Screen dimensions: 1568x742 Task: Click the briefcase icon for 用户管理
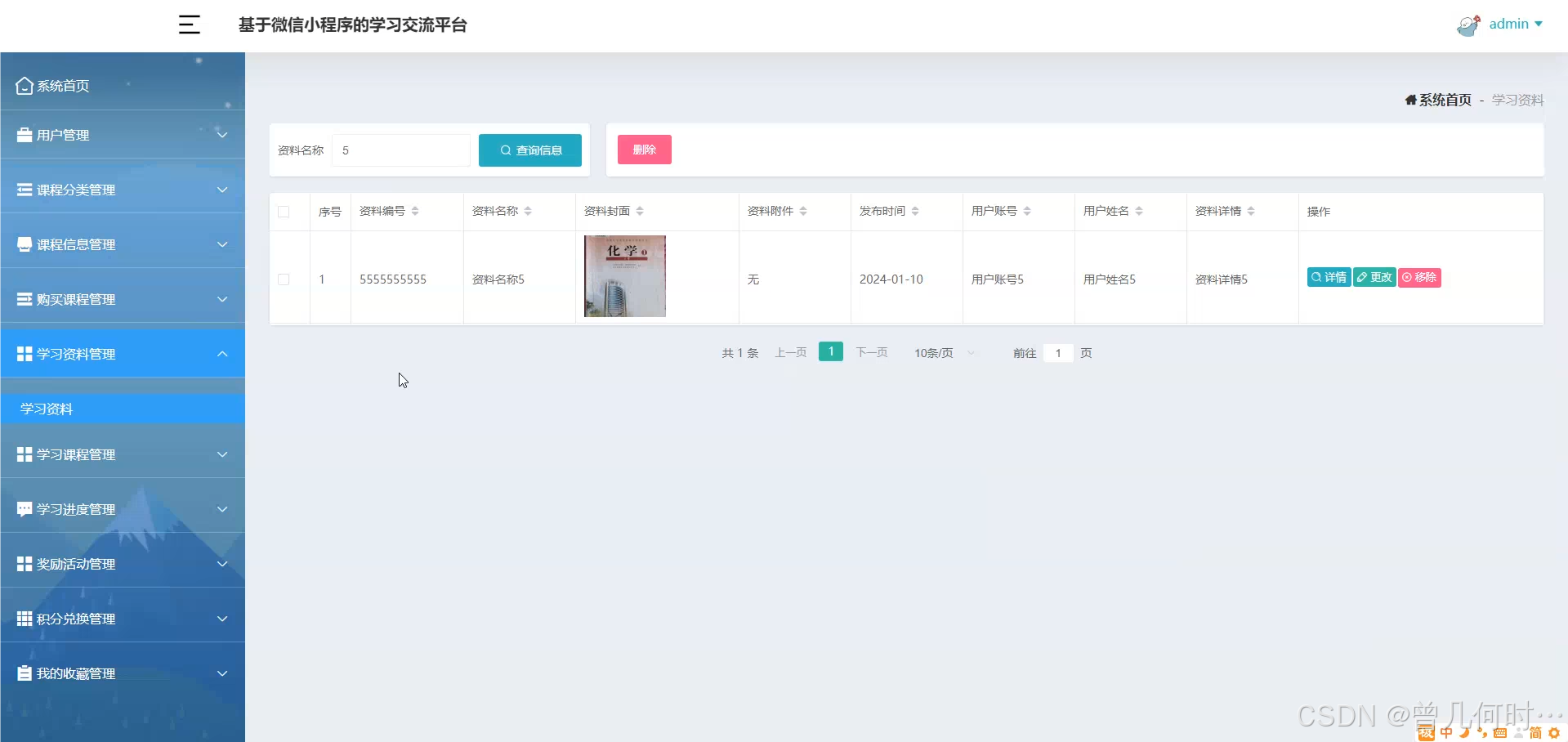25,135
